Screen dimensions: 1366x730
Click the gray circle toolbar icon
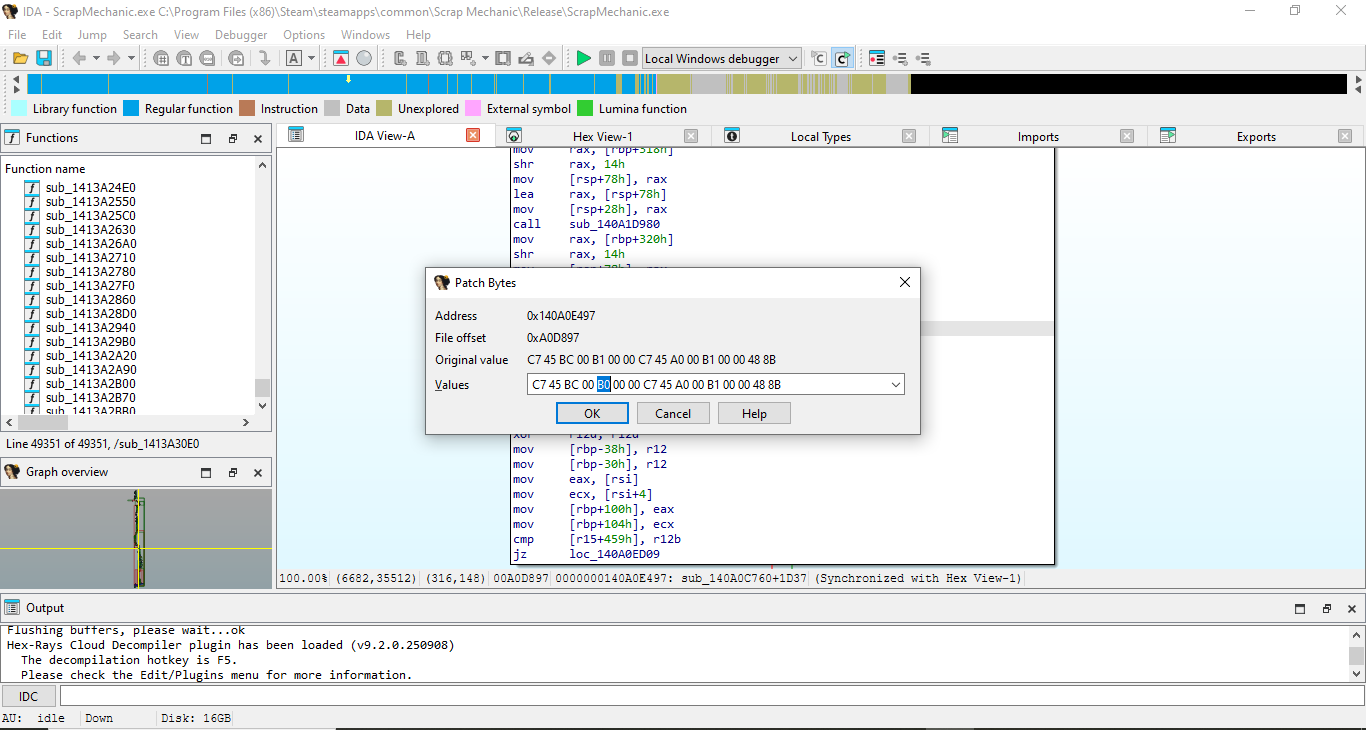(x=364, y=58)
